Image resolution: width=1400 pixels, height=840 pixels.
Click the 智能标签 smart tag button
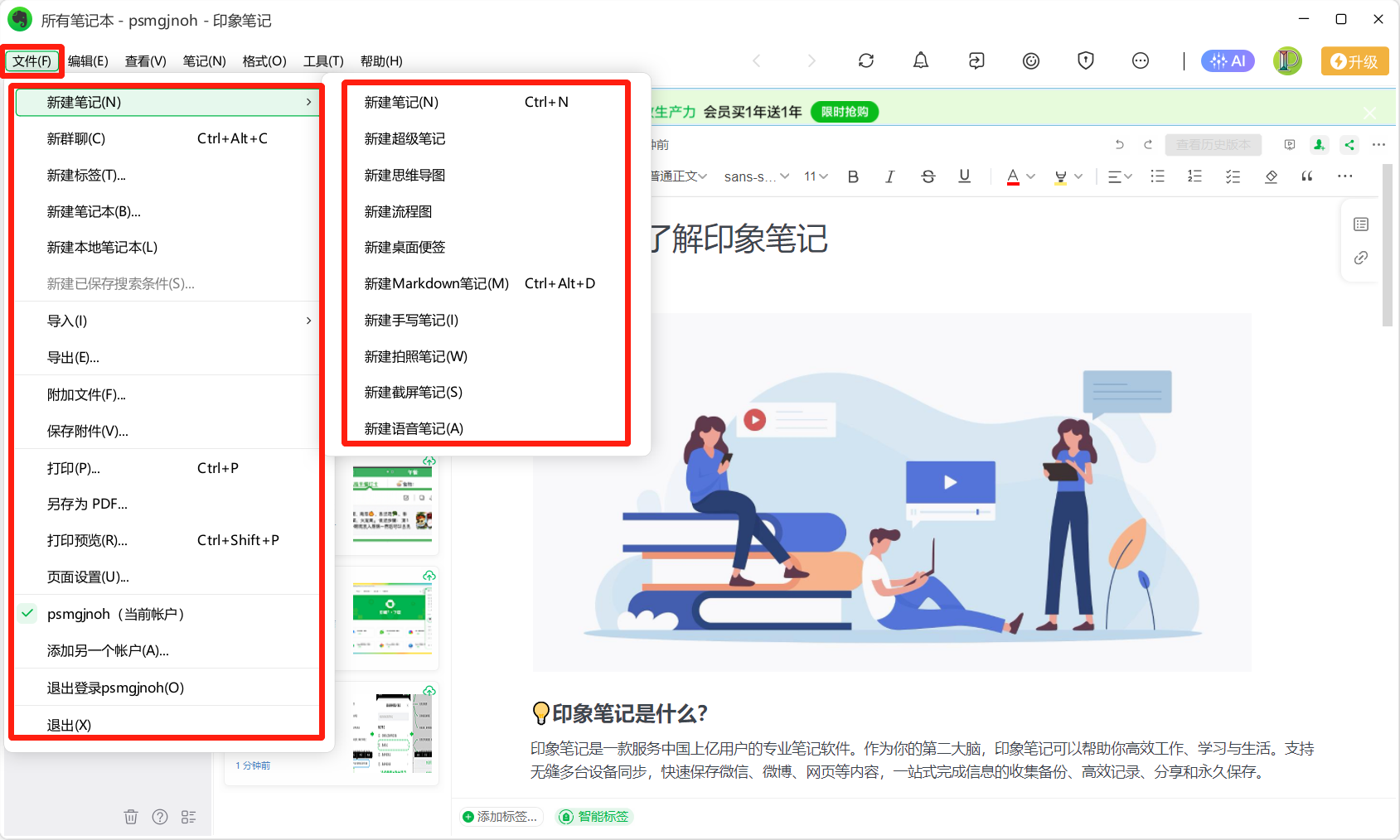(x=594, y=817)
